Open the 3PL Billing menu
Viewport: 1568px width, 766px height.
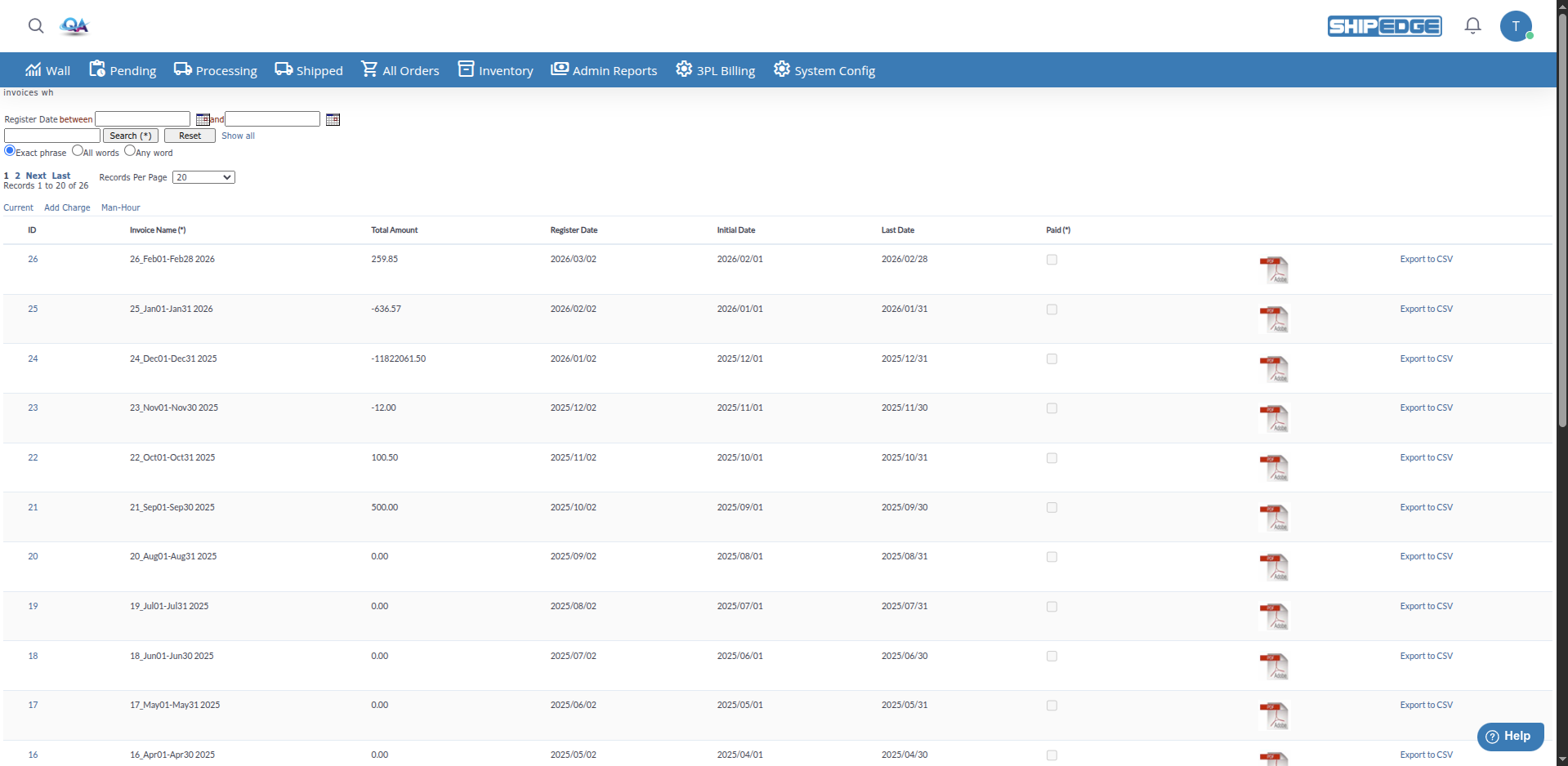pos(716,70)
